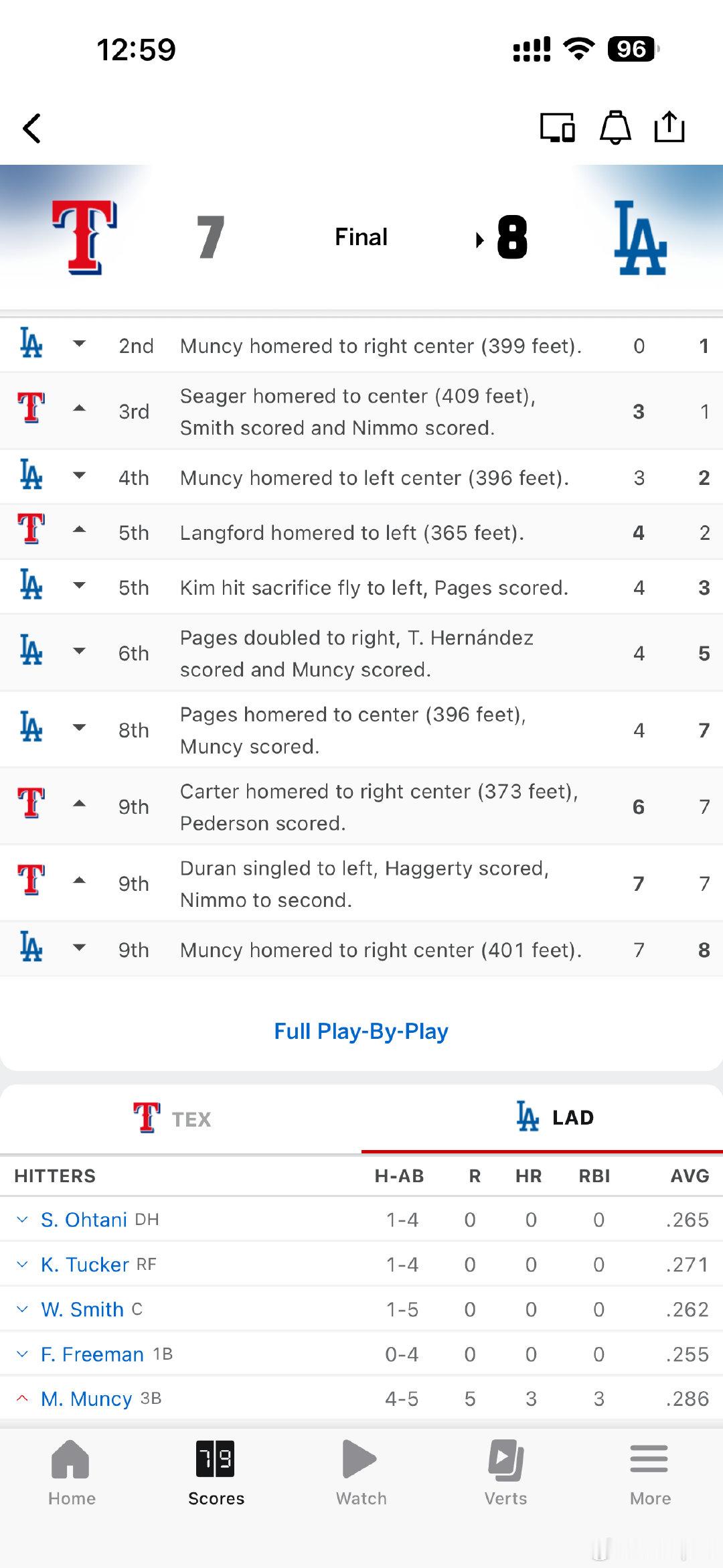723x1568 pixels.
Task: Tap the 9th inning Muncy homered play
Action: pyautogui.click(x=380, y=950)
